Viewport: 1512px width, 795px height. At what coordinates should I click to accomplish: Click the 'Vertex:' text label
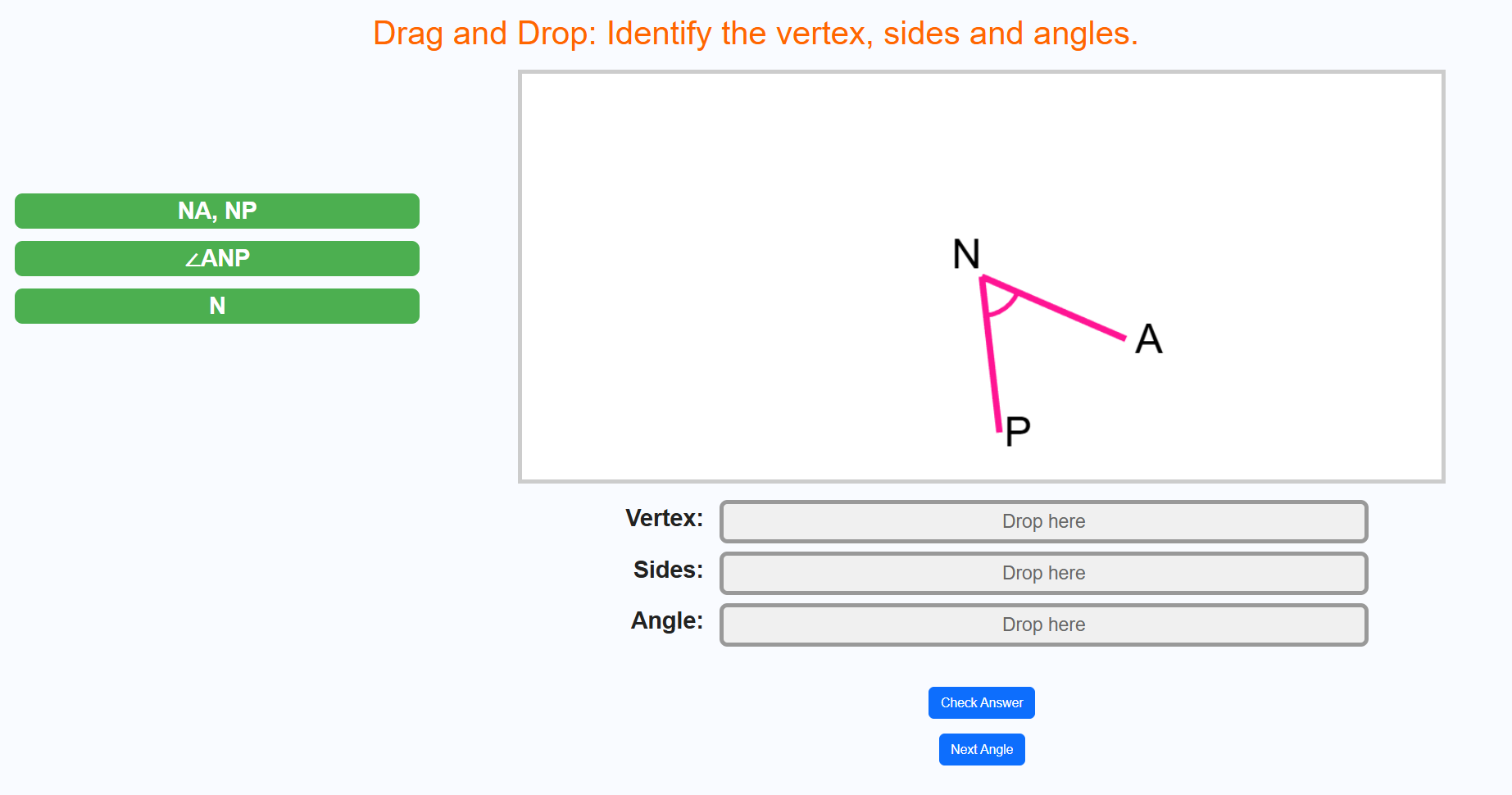click(x=664, y=518)
